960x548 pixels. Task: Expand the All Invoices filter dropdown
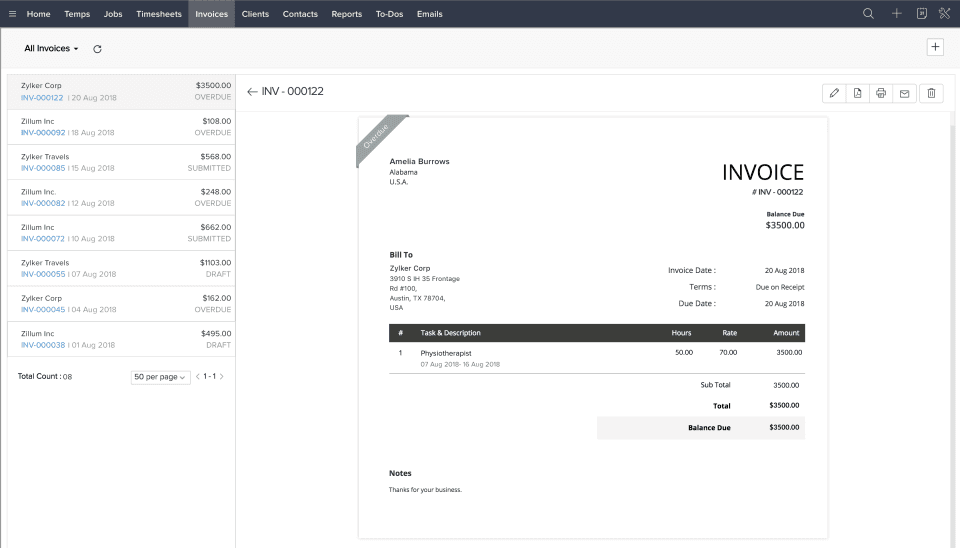[x=51, y=48]
